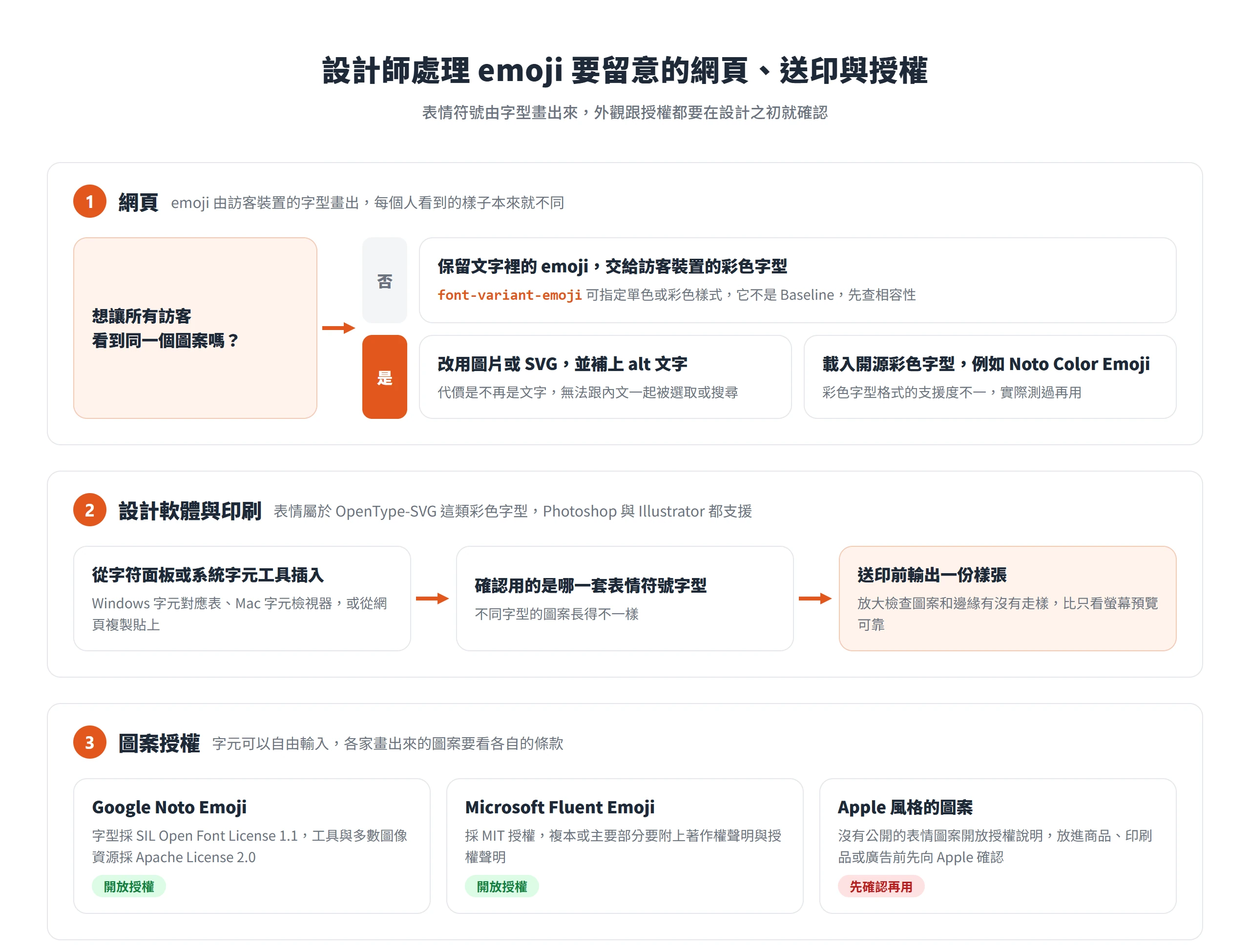Click the Apple 風格的圖案 card title
This screenshot has height=952, width=1250.
point(905,807)
